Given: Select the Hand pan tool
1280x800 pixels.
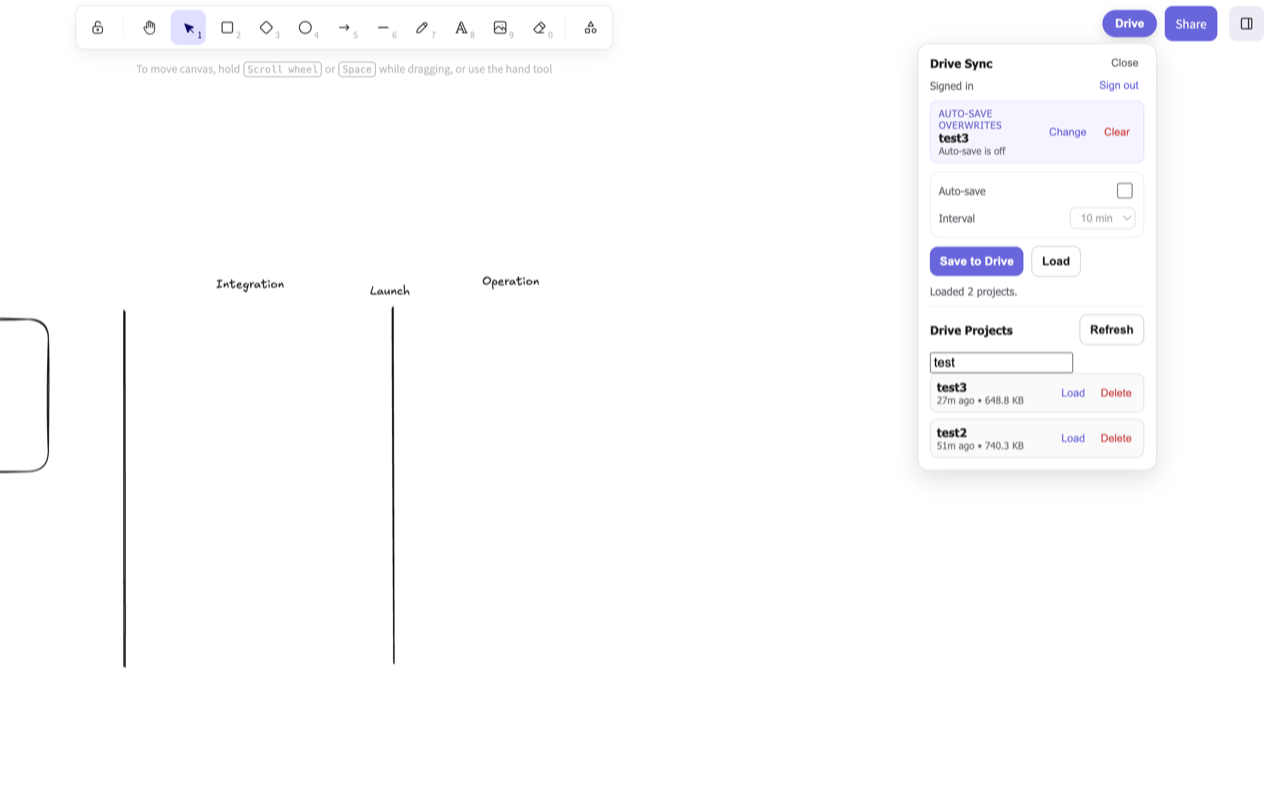Looking at the screenshot, I should coord(149,28).
